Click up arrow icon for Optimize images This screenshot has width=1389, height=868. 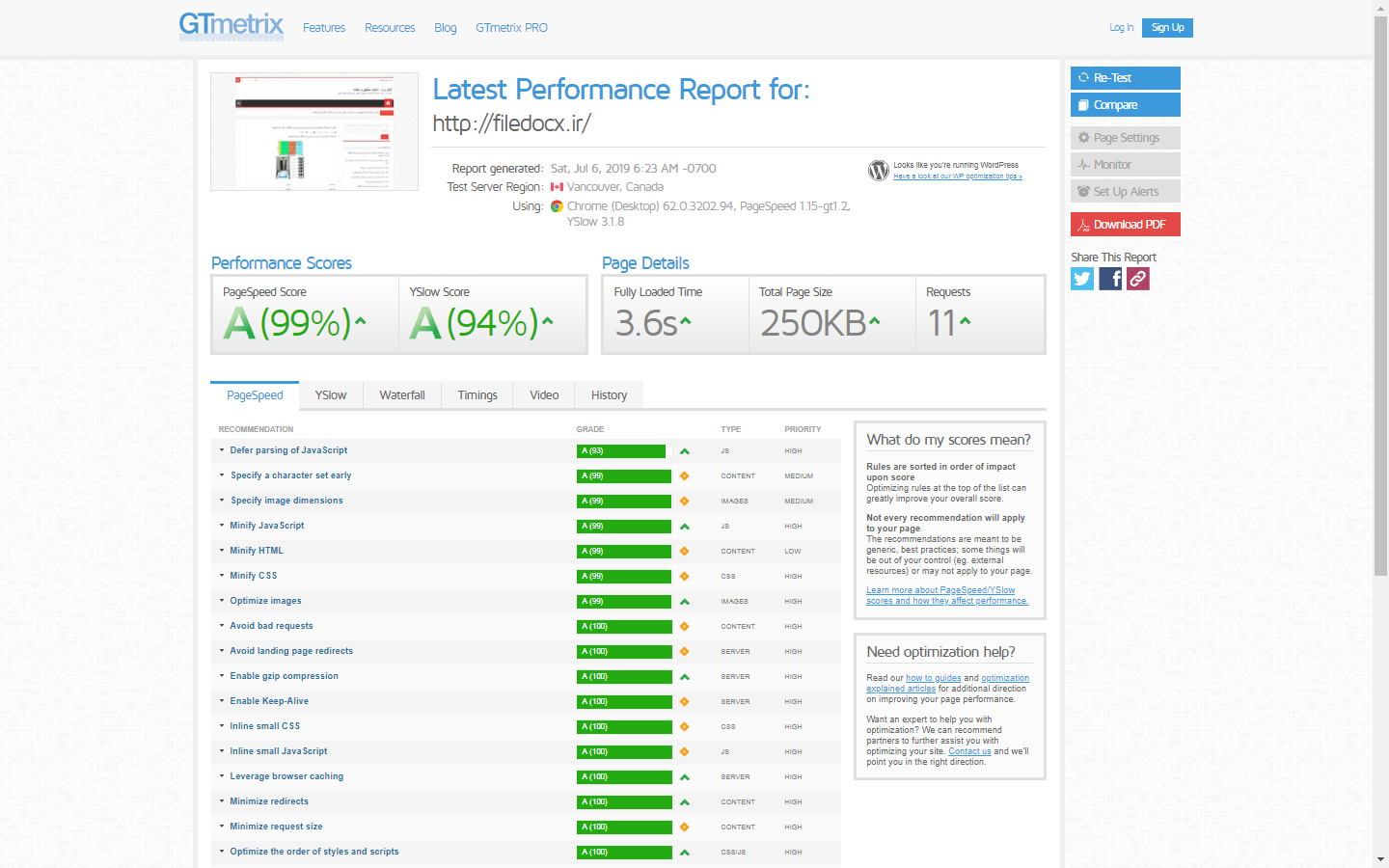685,602
